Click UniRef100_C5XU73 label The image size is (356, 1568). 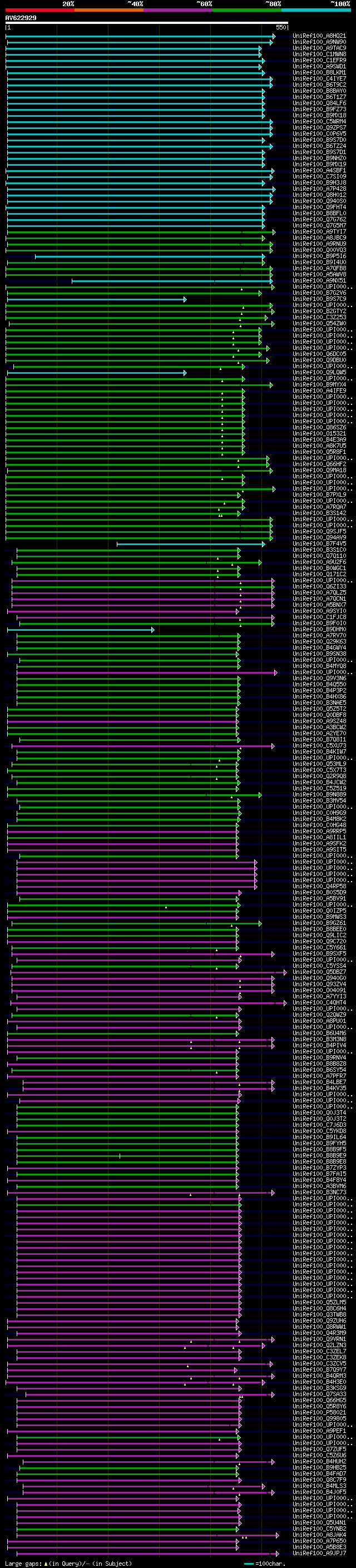click(x=319, y=746)
